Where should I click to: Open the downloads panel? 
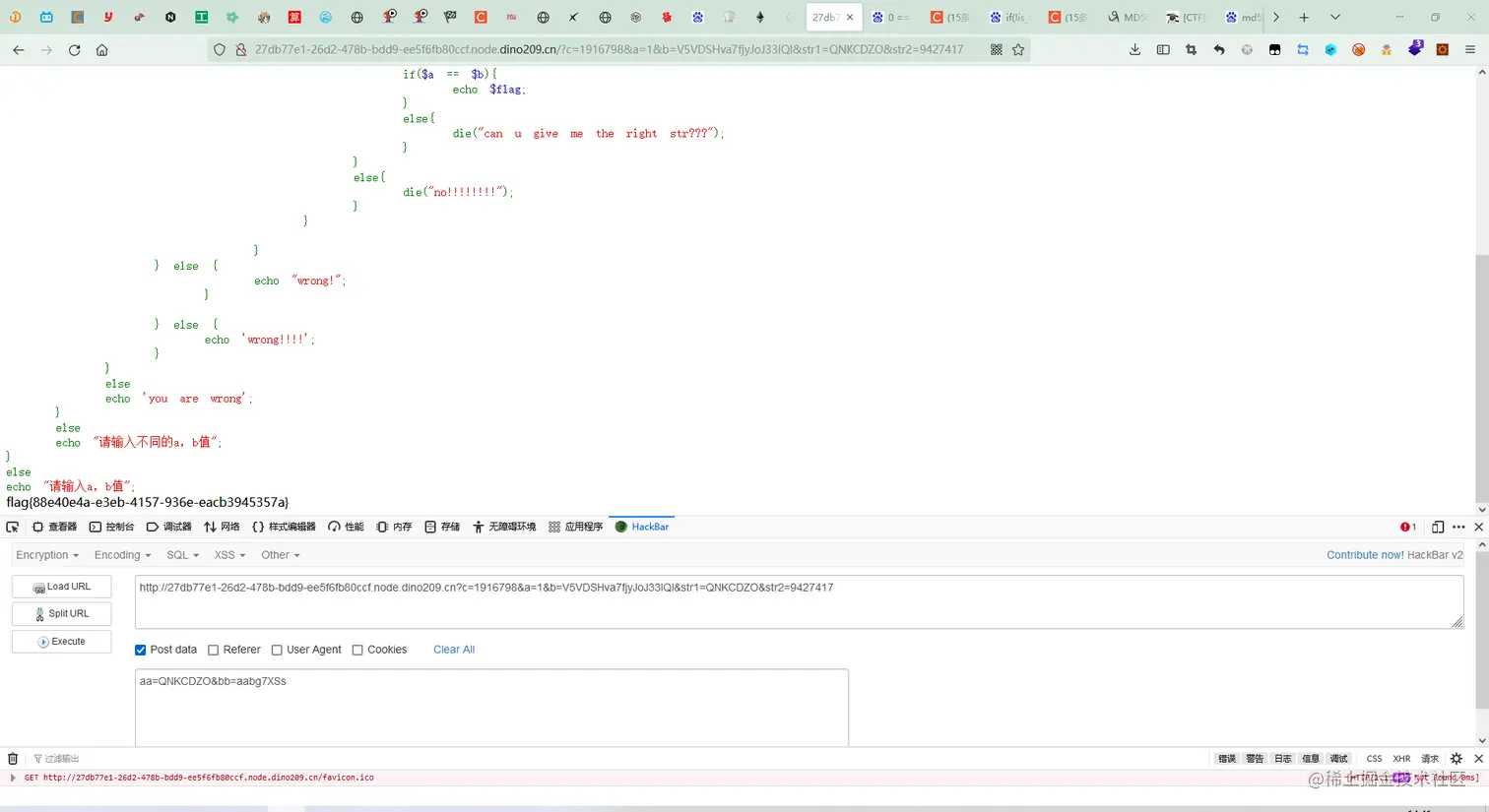coord(1134,49)
